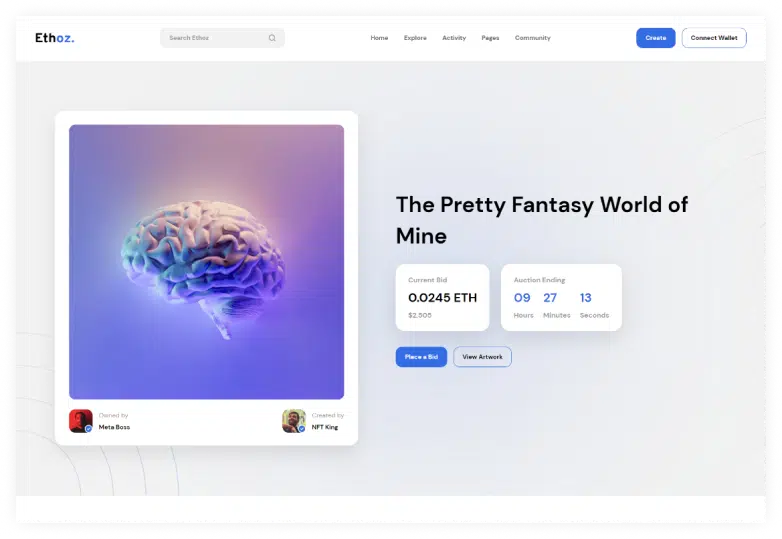Go to the Activity page
782x539 pixels.
(454, 38)
